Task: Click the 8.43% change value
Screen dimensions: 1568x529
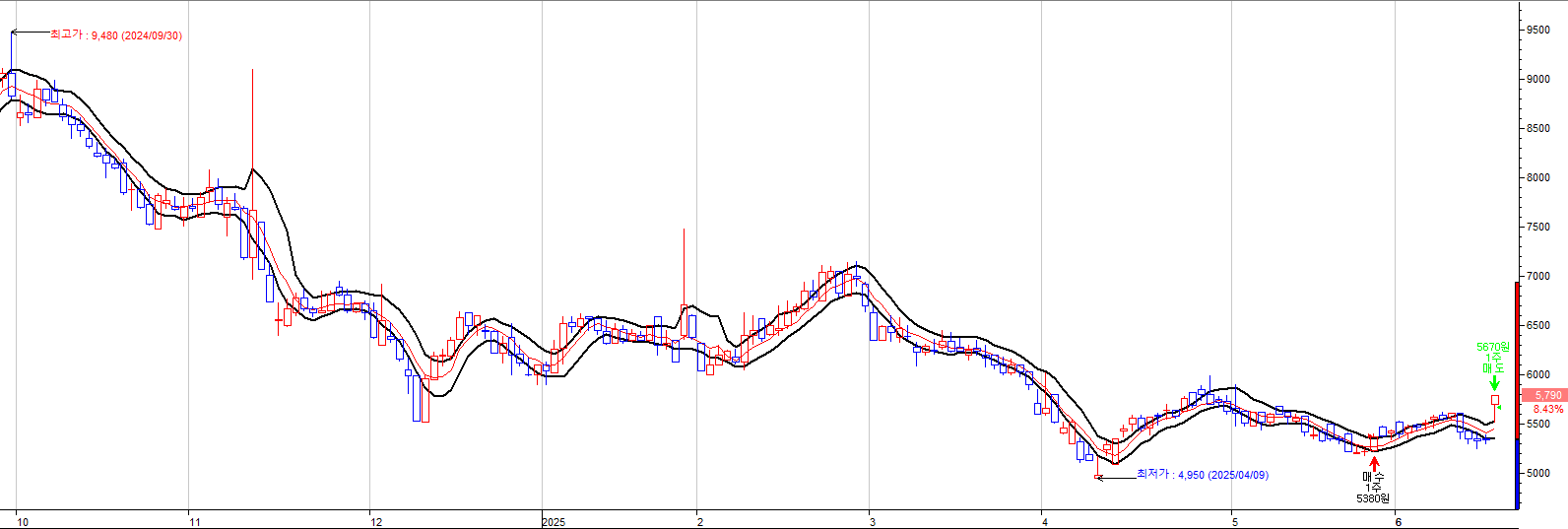Action: coord(1548,409)
